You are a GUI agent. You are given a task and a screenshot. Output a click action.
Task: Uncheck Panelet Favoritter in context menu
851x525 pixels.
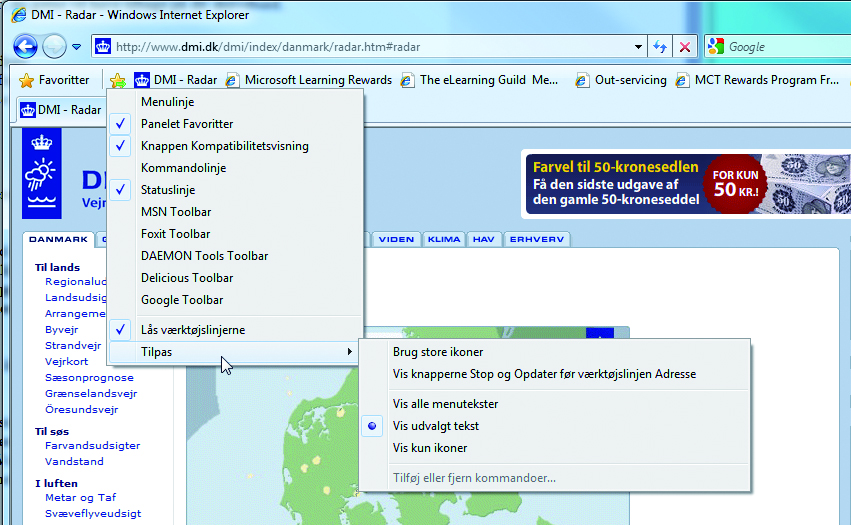[x=187, y=124]
